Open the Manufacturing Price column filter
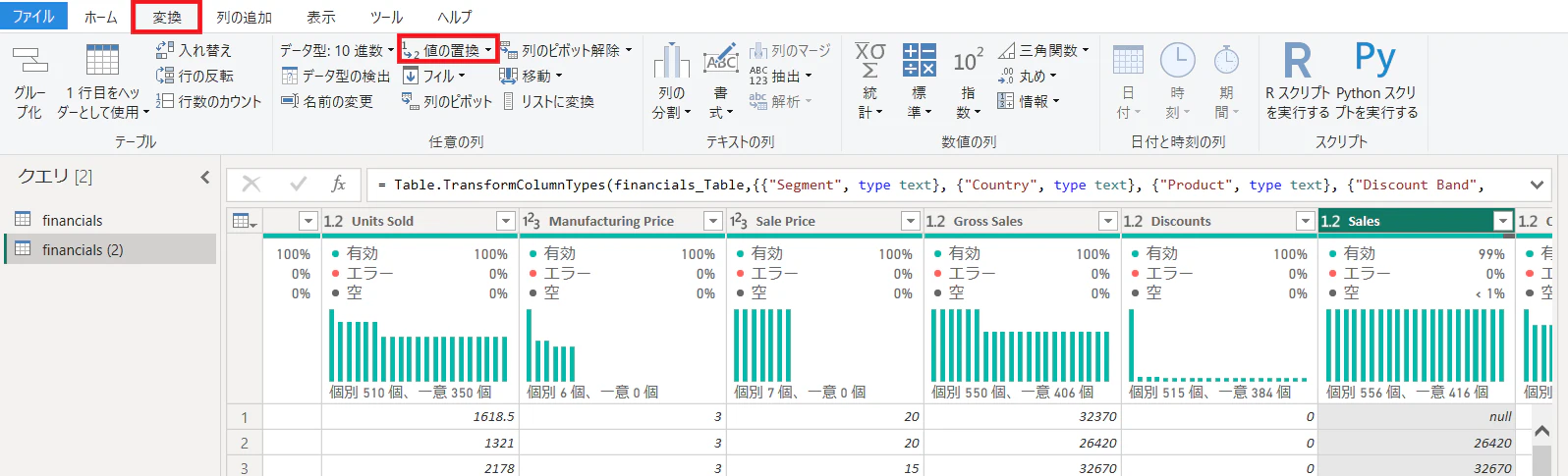This screenshot has width=1568, height=476. pos(713,221)
